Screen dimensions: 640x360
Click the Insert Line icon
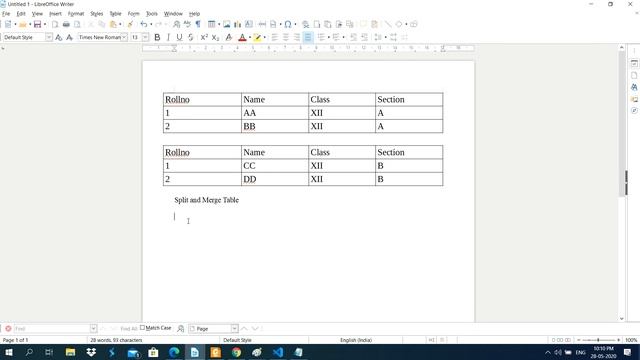pos(388,24)
